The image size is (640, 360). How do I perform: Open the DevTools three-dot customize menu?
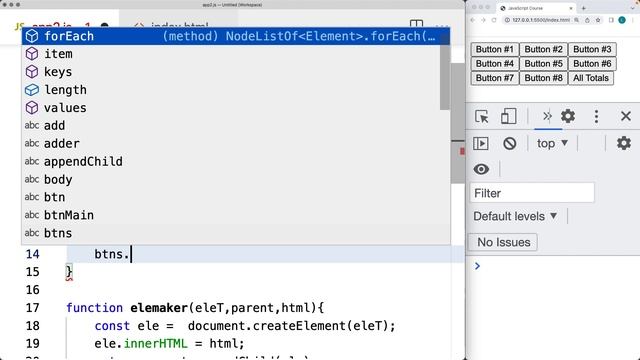pyautogui.click(x=596, y=117)
